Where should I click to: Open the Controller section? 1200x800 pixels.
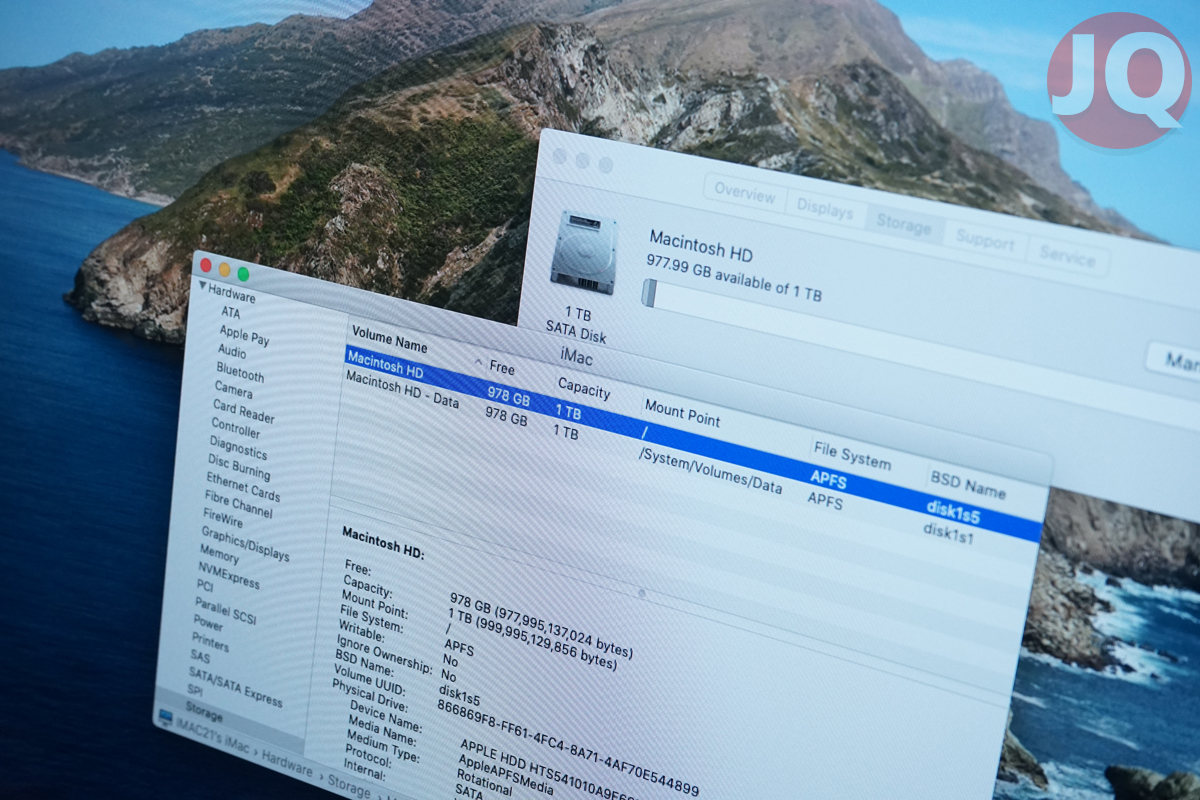[236, 428]
